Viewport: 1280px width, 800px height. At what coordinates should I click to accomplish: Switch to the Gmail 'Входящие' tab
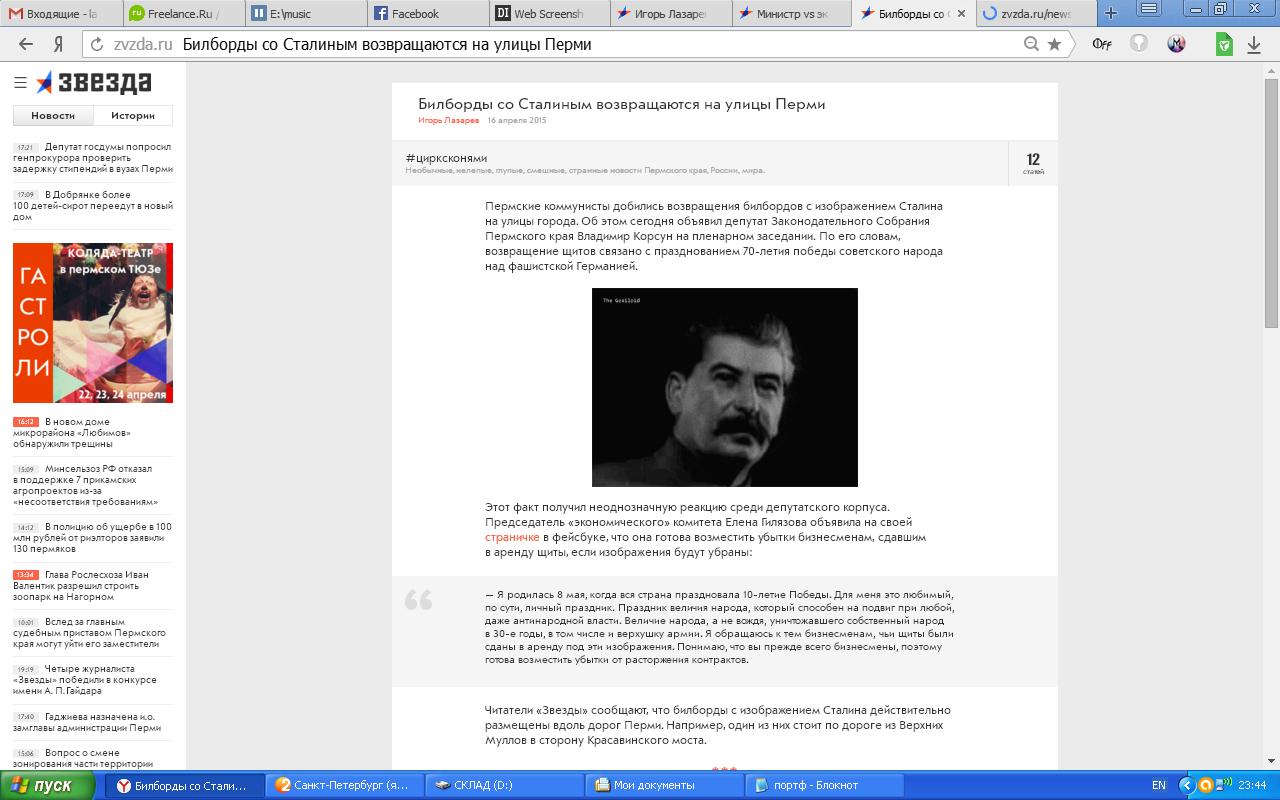point(62,14)
